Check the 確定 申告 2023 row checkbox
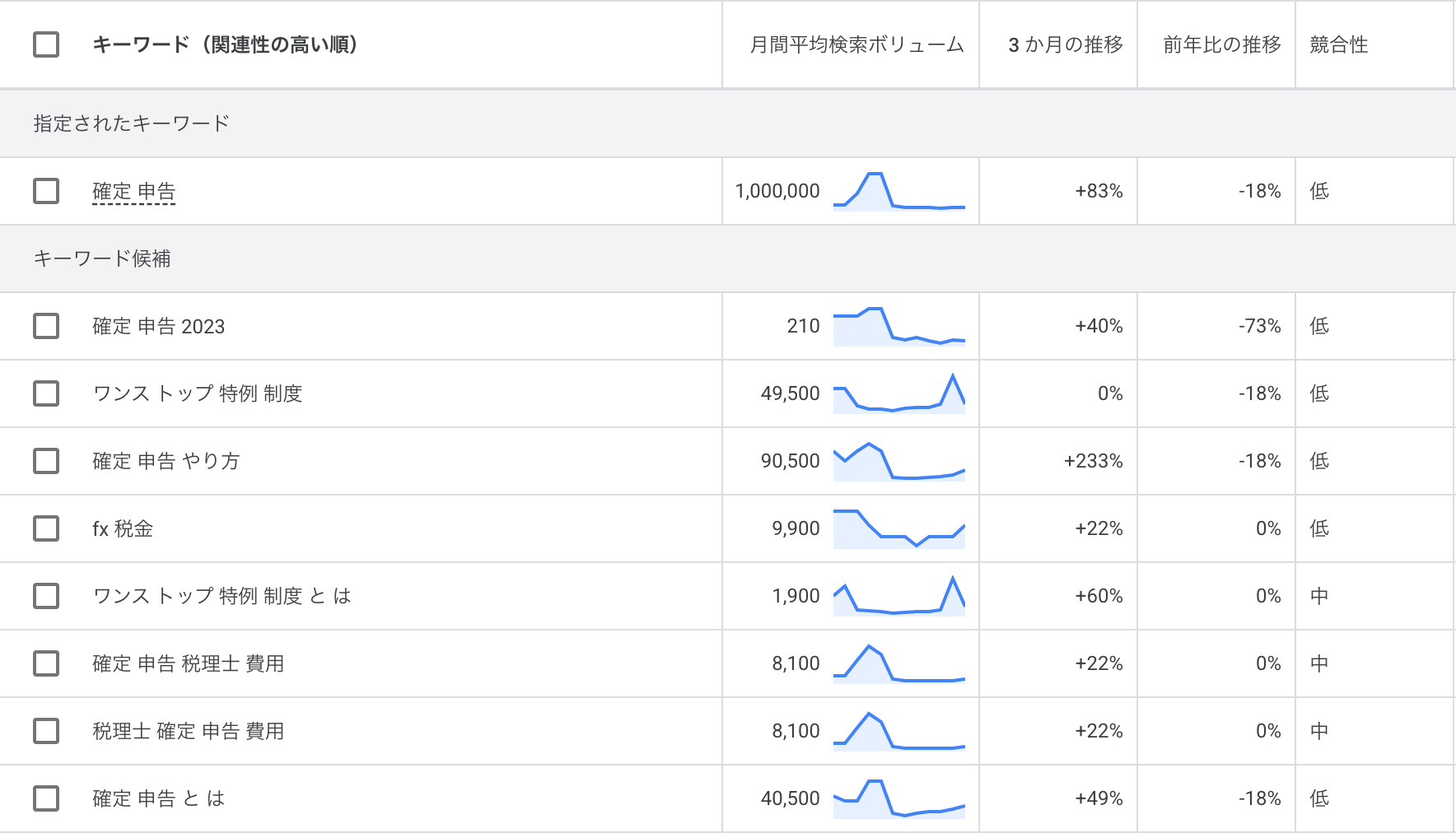The image size is (1456, 833). (x=46, y=326)
